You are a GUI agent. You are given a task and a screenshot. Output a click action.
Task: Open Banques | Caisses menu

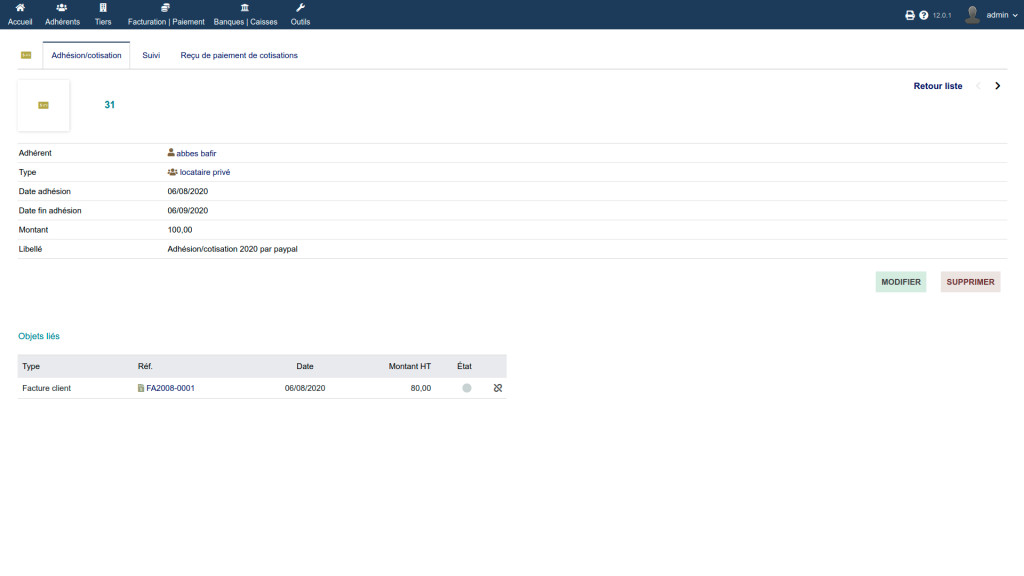click(x=245, y=14)
